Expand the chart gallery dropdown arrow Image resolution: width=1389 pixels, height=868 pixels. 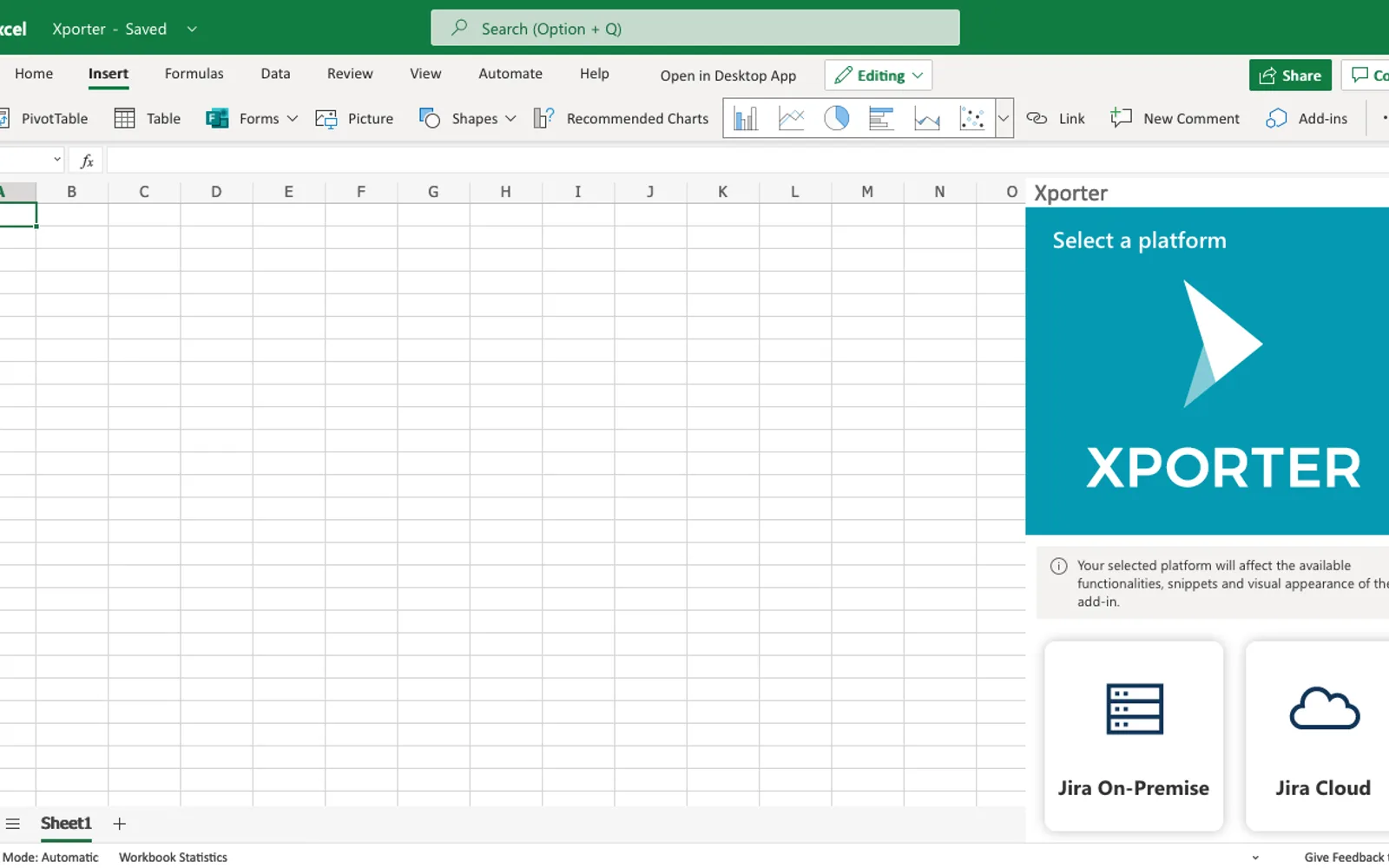(x=1004, y=118)
